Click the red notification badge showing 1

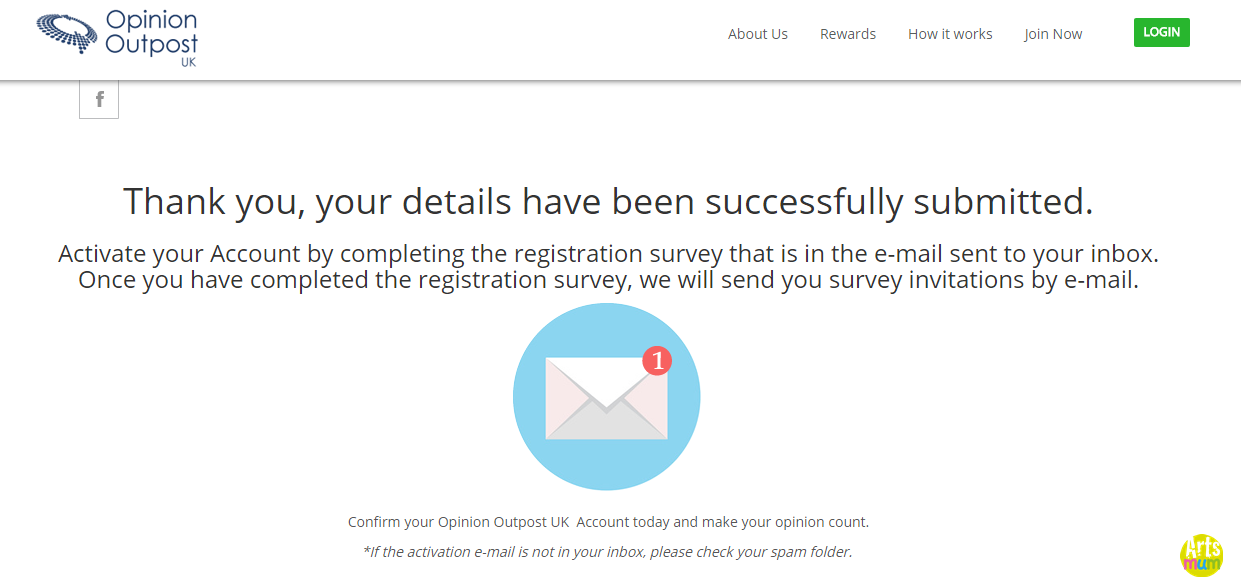point(656,360)
